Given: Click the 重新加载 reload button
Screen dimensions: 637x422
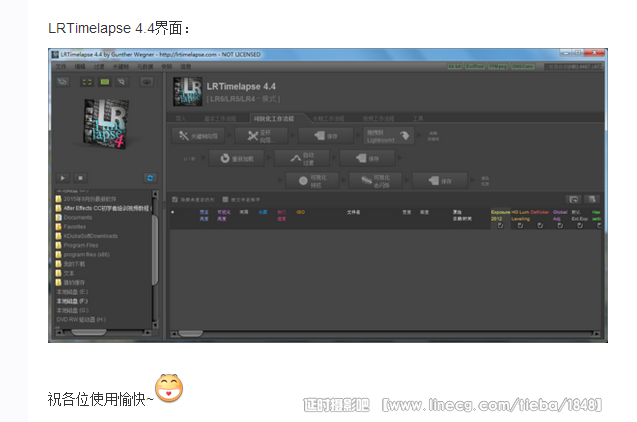Looking at the screenshot, I should [x=236, y=158].
